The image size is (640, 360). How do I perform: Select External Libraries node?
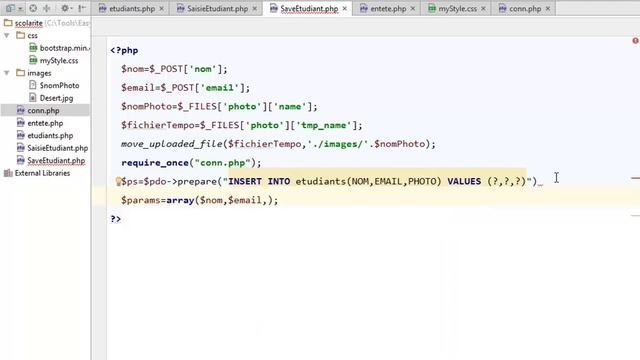click(42, 173)
